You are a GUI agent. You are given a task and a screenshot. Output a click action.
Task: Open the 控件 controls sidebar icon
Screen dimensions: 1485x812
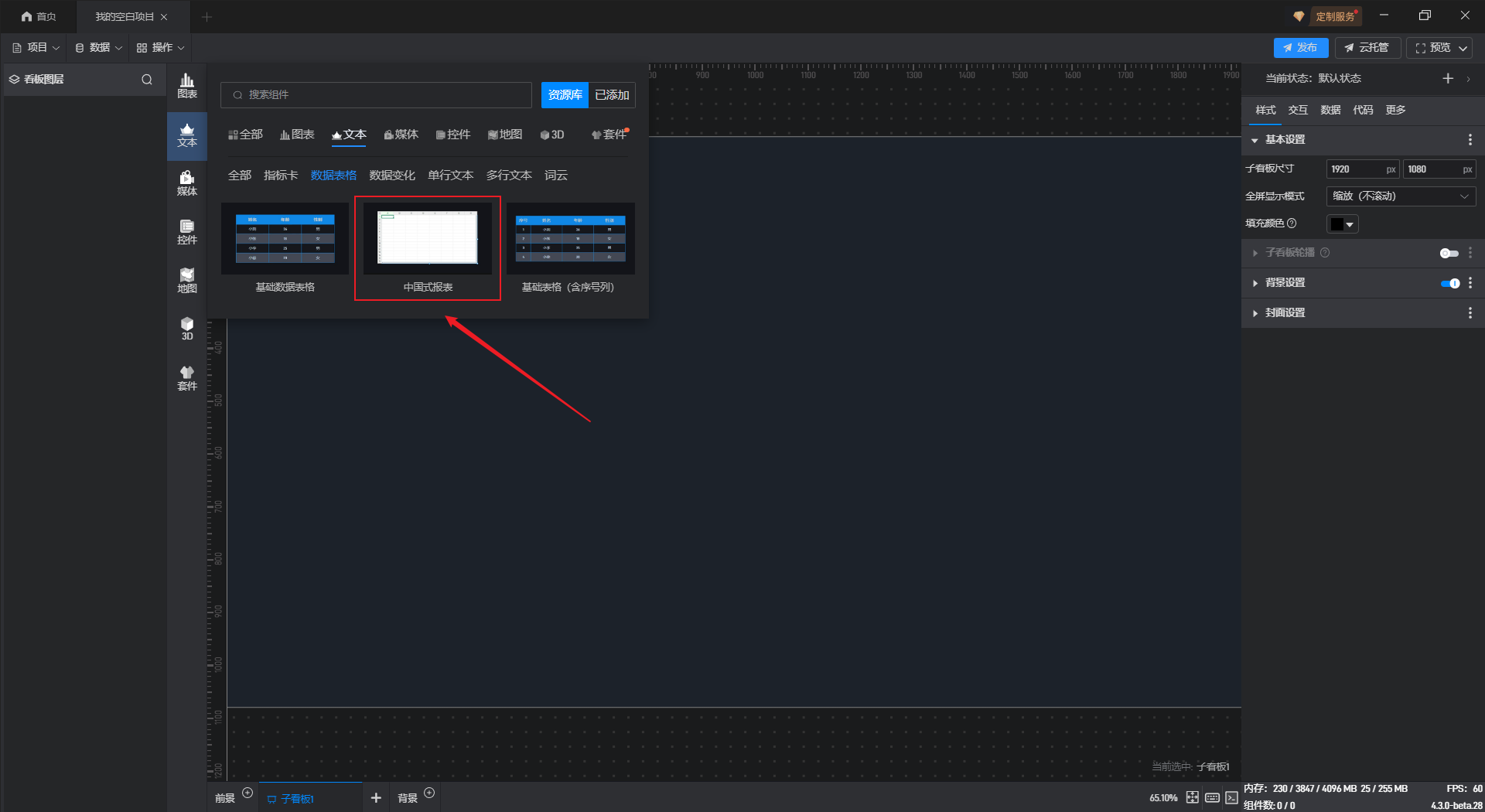(187, 232)
